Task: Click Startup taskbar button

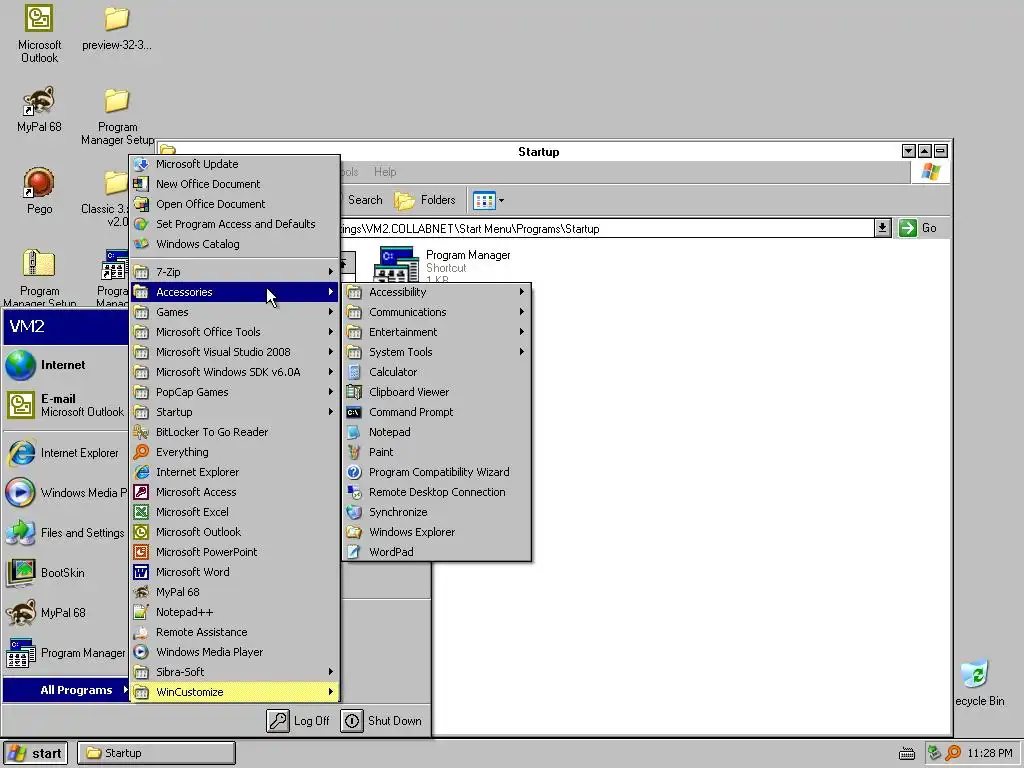Action: point(156,753)
